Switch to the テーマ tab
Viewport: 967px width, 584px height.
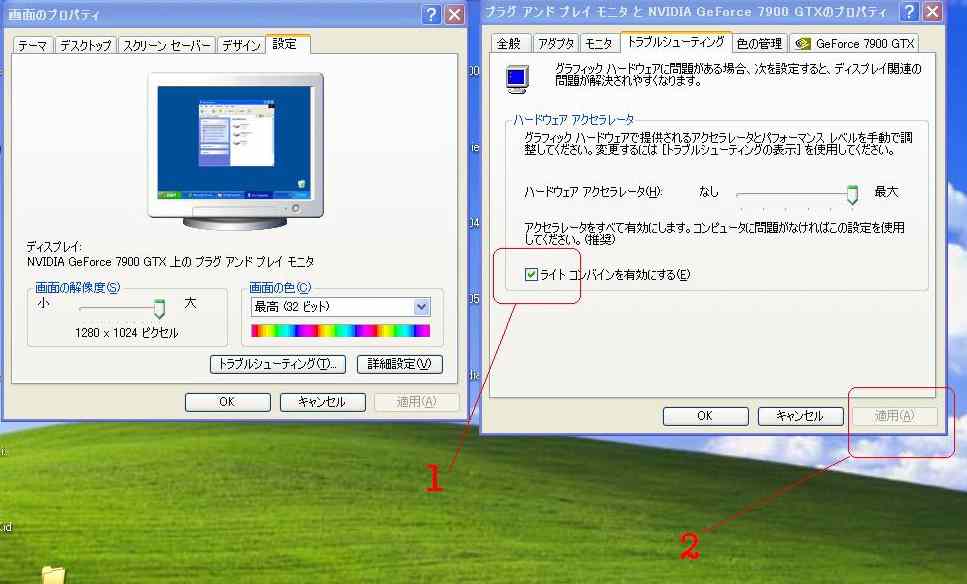[x=32, y=45]
